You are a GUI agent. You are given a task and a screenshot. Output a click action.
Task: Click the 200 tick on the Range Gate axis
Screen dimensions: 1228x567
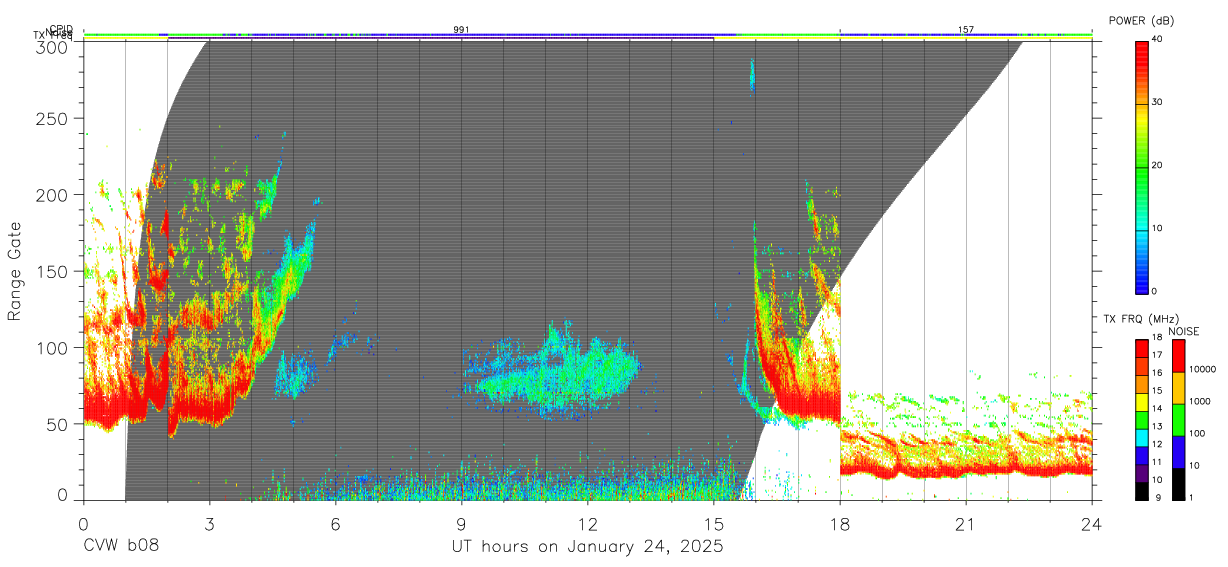(52, 195)
